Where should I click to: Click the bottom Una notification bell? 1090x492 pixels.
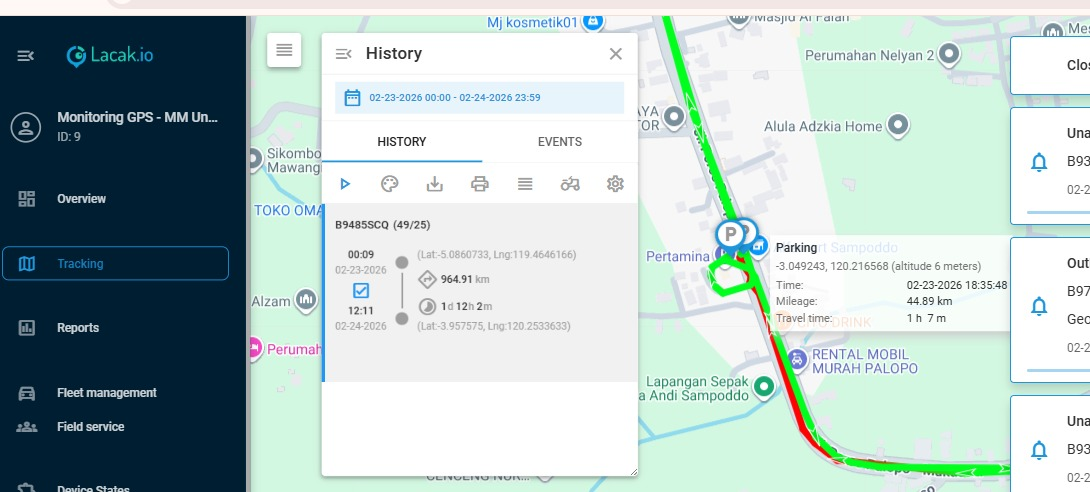tap(1039, 450)
